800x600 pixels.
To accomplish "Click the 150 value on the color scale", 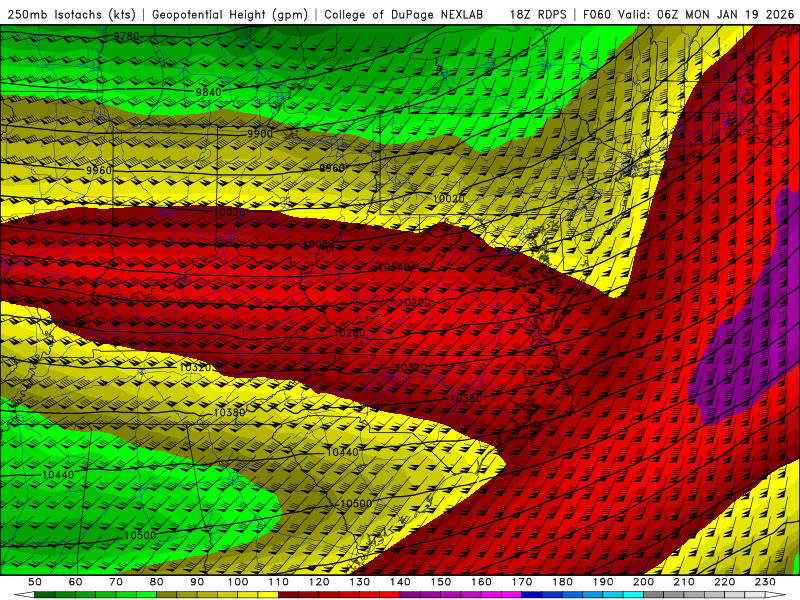I will 441,582.
